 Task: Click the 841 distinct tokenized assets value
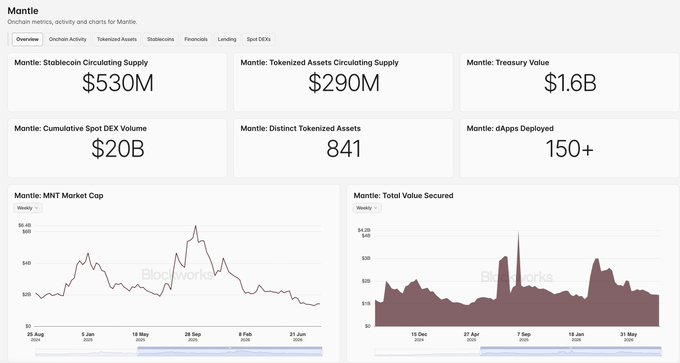click(x=343, y=149)
